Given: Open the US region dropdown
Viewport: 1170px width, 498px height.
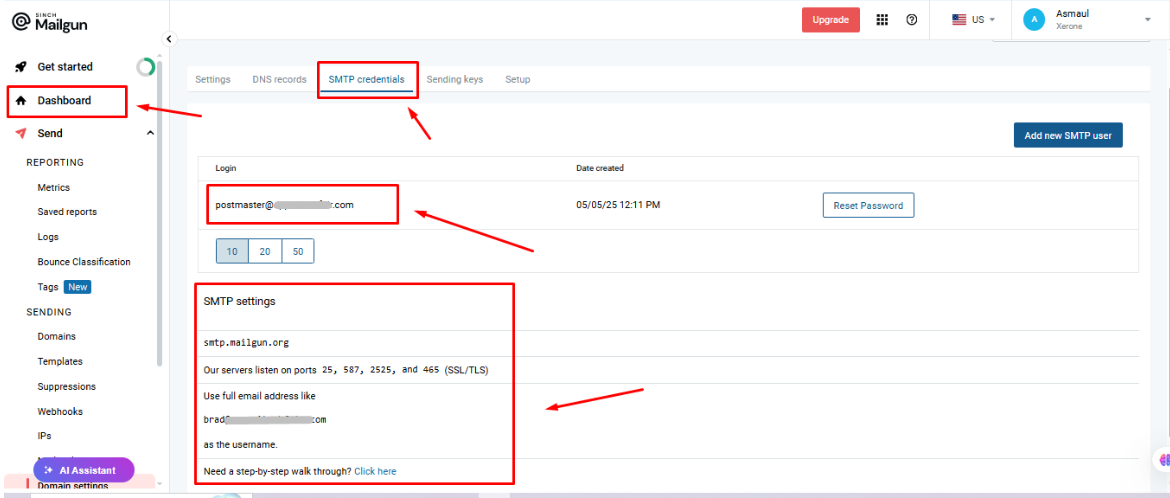Looking at the screenshot, I should [974, 20].
